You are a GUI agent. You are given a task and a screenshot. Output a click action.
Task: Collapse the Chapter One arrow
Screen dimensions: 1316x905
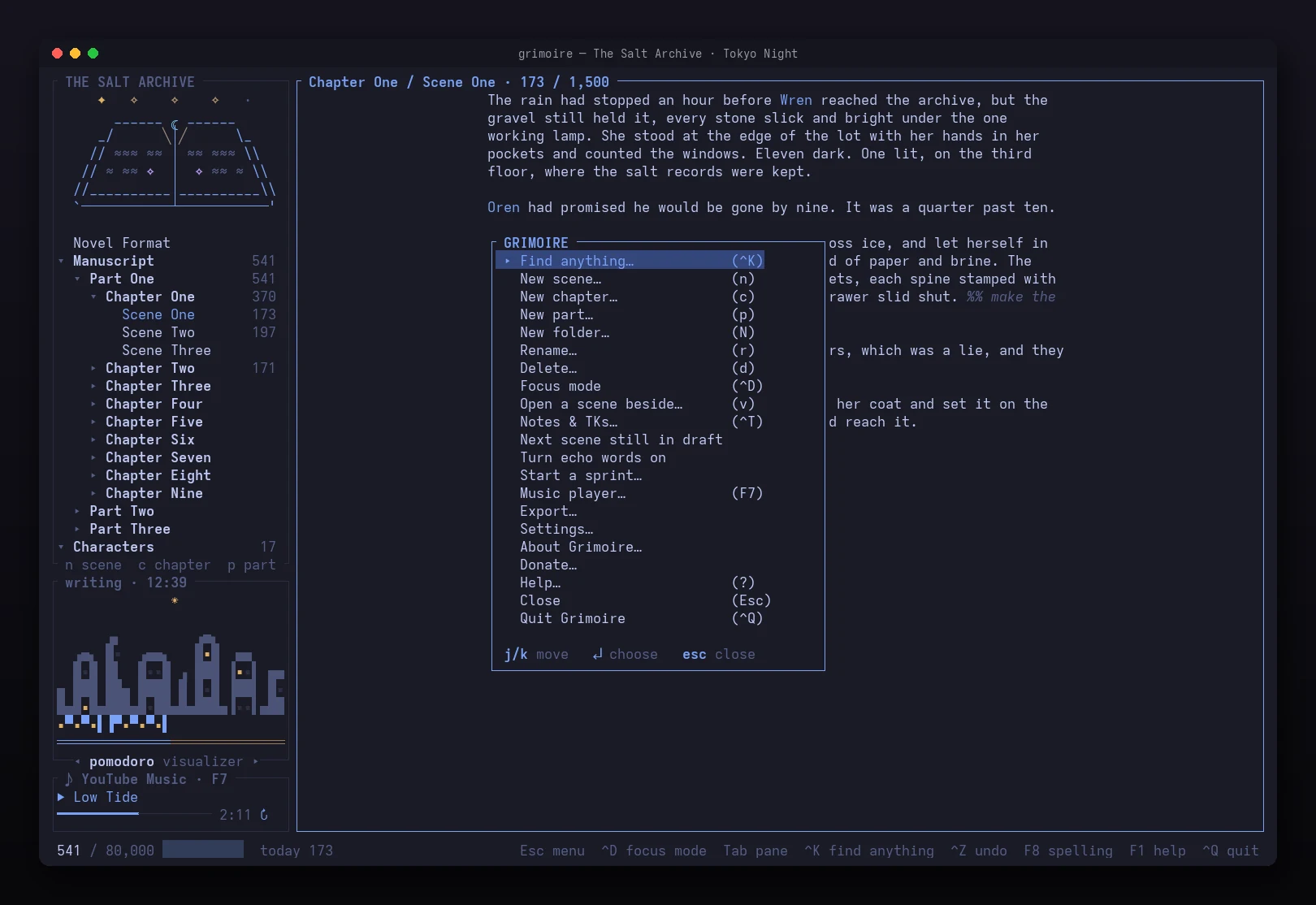click(x=93, y=297)
